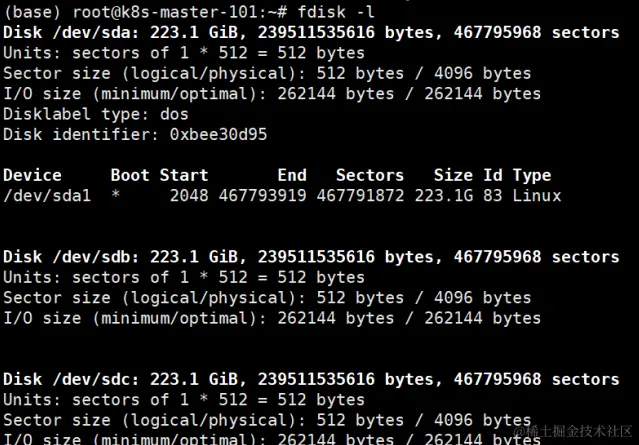This screenshot has width=639, height=445.
Task: Click the Sectors column header
Action: point(370,175)
